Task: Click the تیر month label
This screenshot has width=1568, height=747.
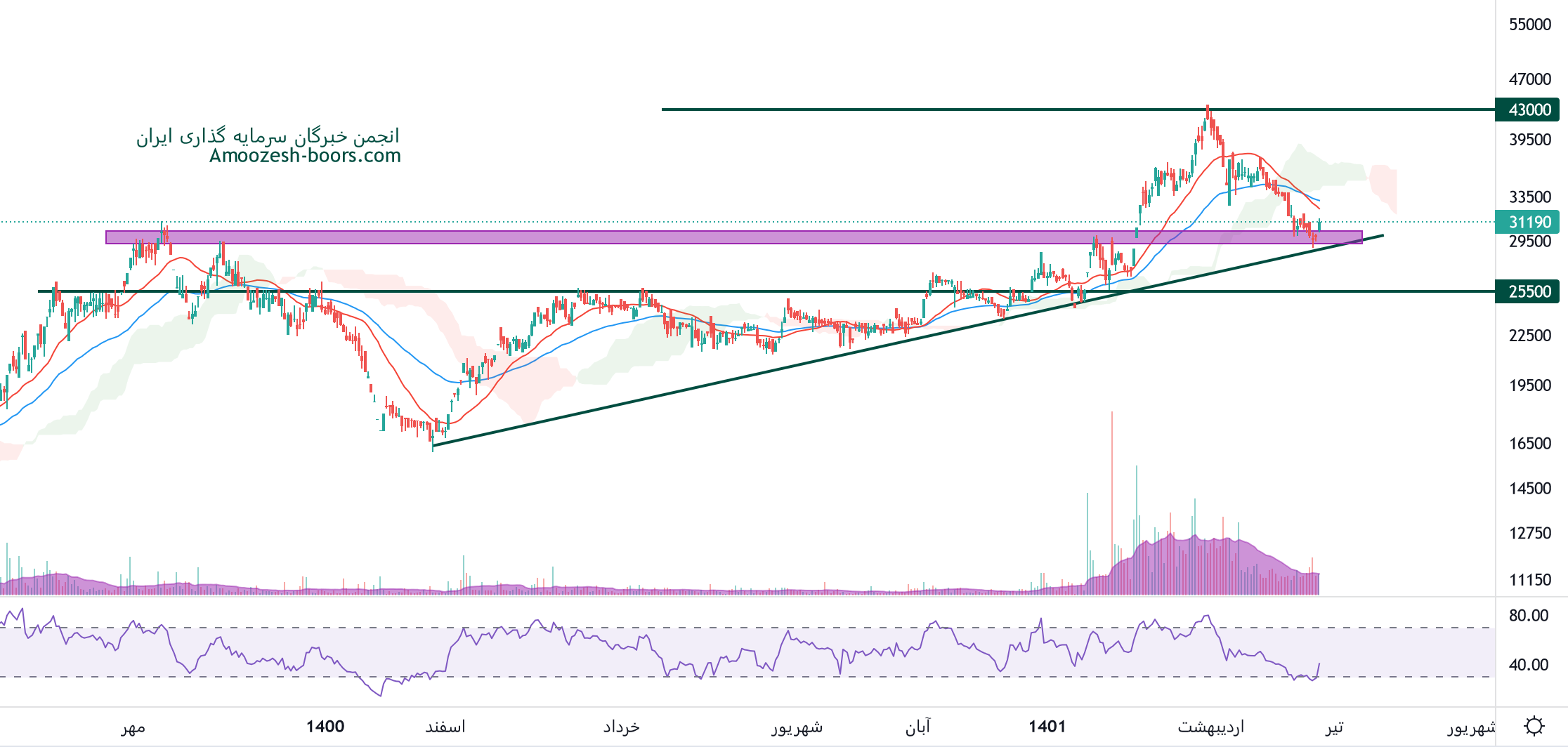Action: point(1333,726)
